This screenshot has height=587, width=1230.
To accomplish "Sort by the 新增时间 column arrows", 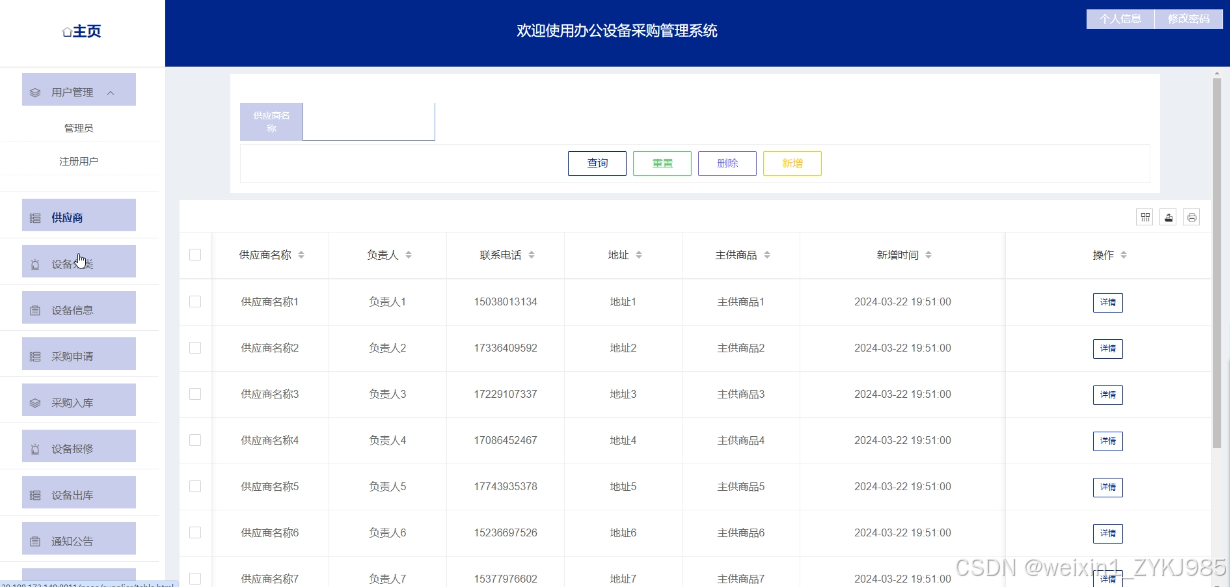I will click(x=928, y=255).
